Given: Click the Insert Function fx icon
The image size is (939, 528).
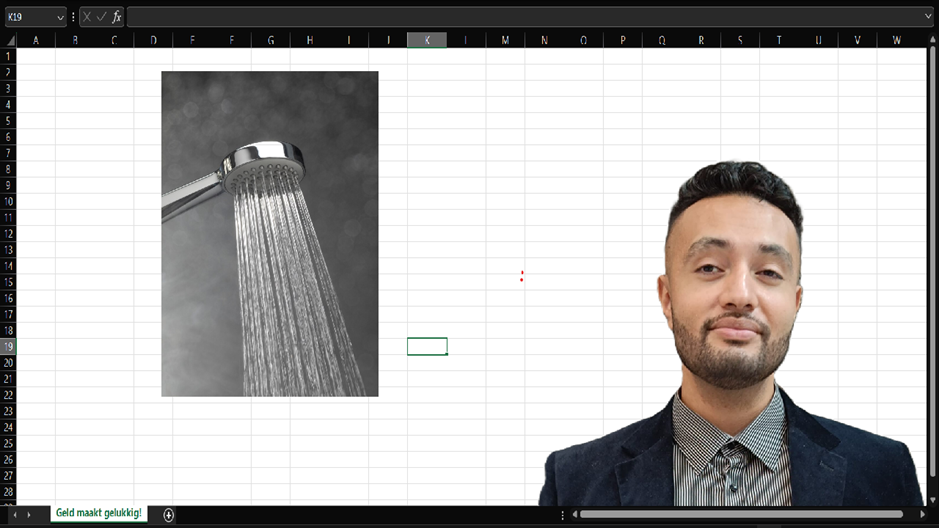Looking at the screenshot, I should click(x=116, y=17).
